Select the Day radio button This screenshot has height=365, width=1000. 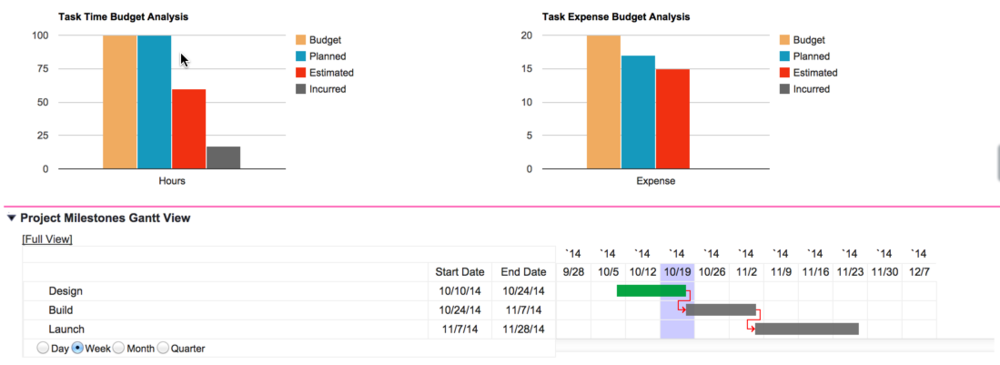(43, 348)
